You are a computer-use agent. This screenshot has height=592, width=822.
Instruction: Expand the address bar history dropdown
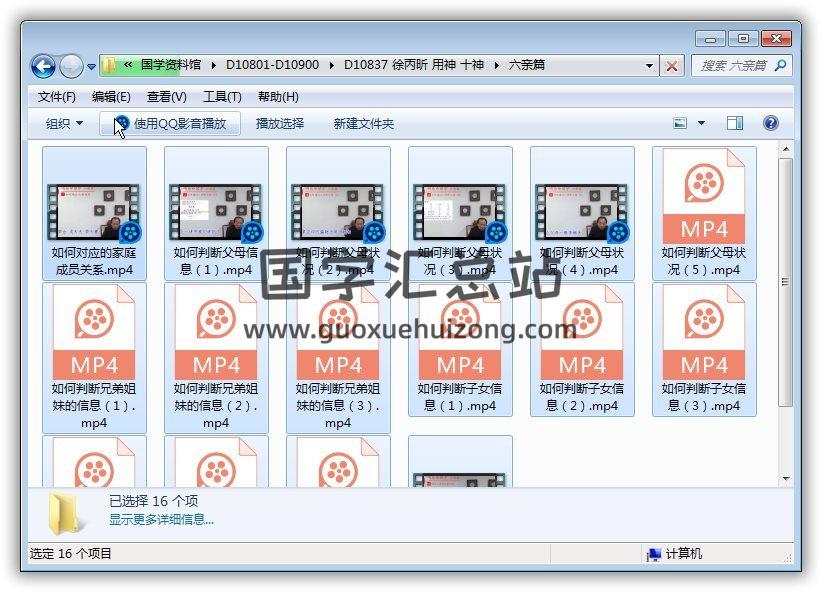pos(649,66)
